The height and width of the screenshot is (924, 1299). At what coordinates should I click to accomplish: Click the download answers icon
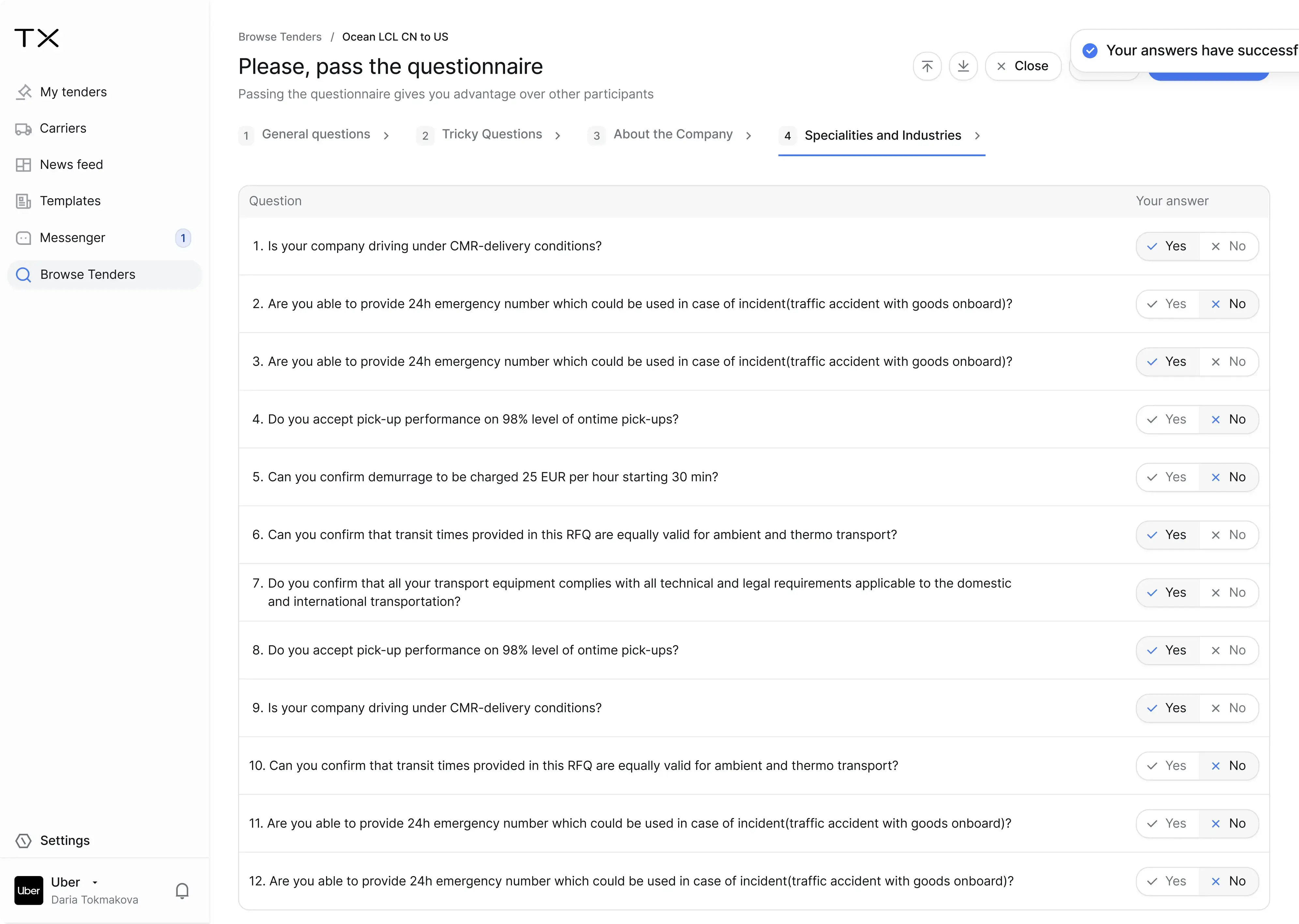pyautogui.click(x=963, y=66)
